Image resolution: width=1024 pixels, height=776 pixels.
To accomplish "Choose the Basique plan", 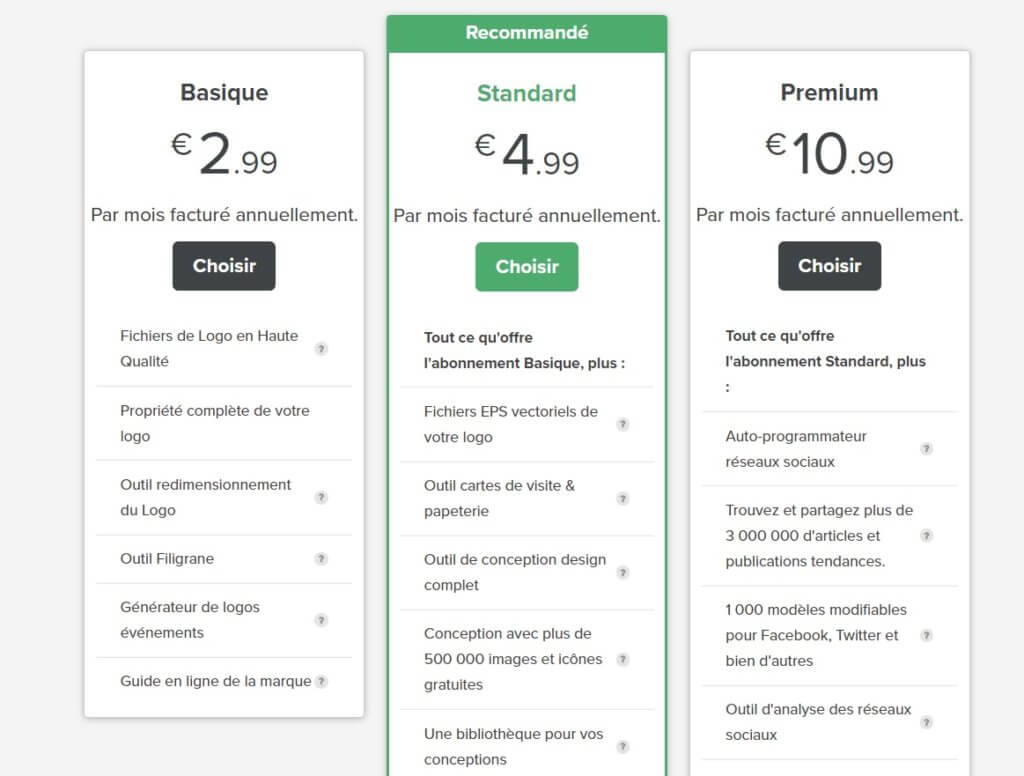I will 224,266.
